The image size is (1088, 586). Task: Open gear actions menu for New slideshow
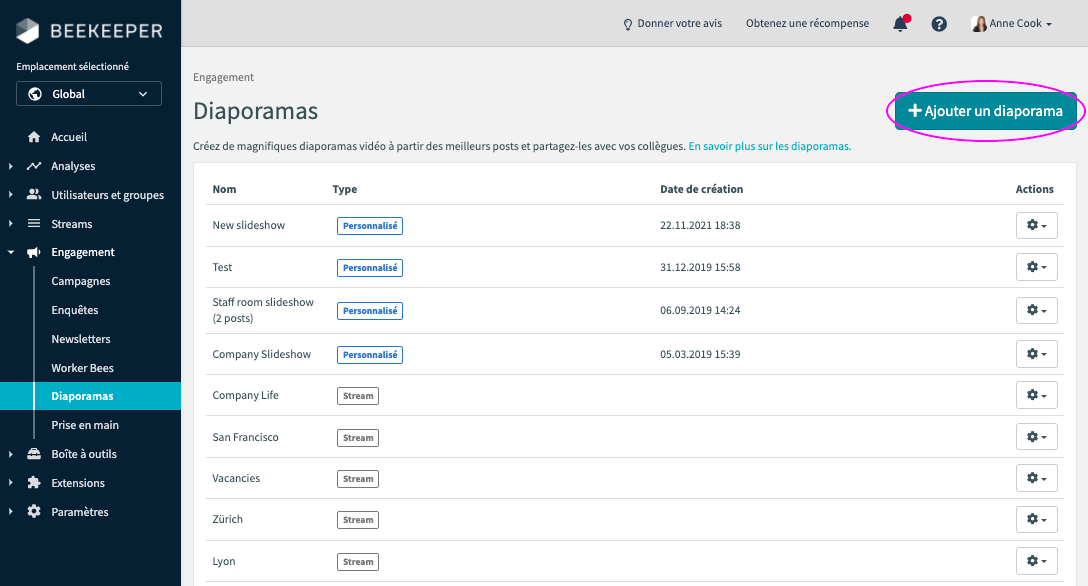pyautogui.click(x=1037, y=225)
